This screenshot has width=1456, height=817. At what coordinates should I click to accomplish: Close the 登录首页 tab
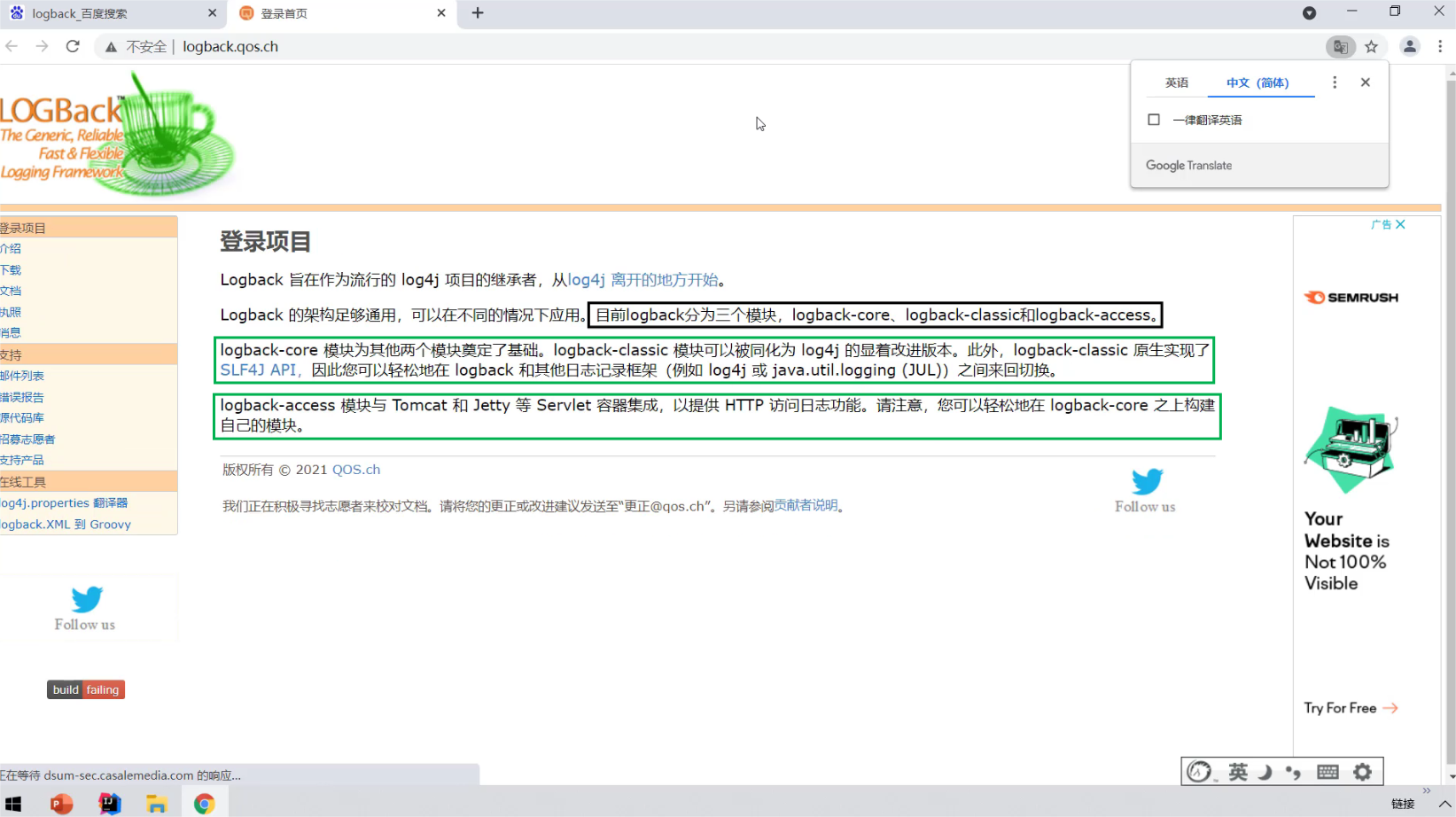pyautogui.click(x=441, y=13)
